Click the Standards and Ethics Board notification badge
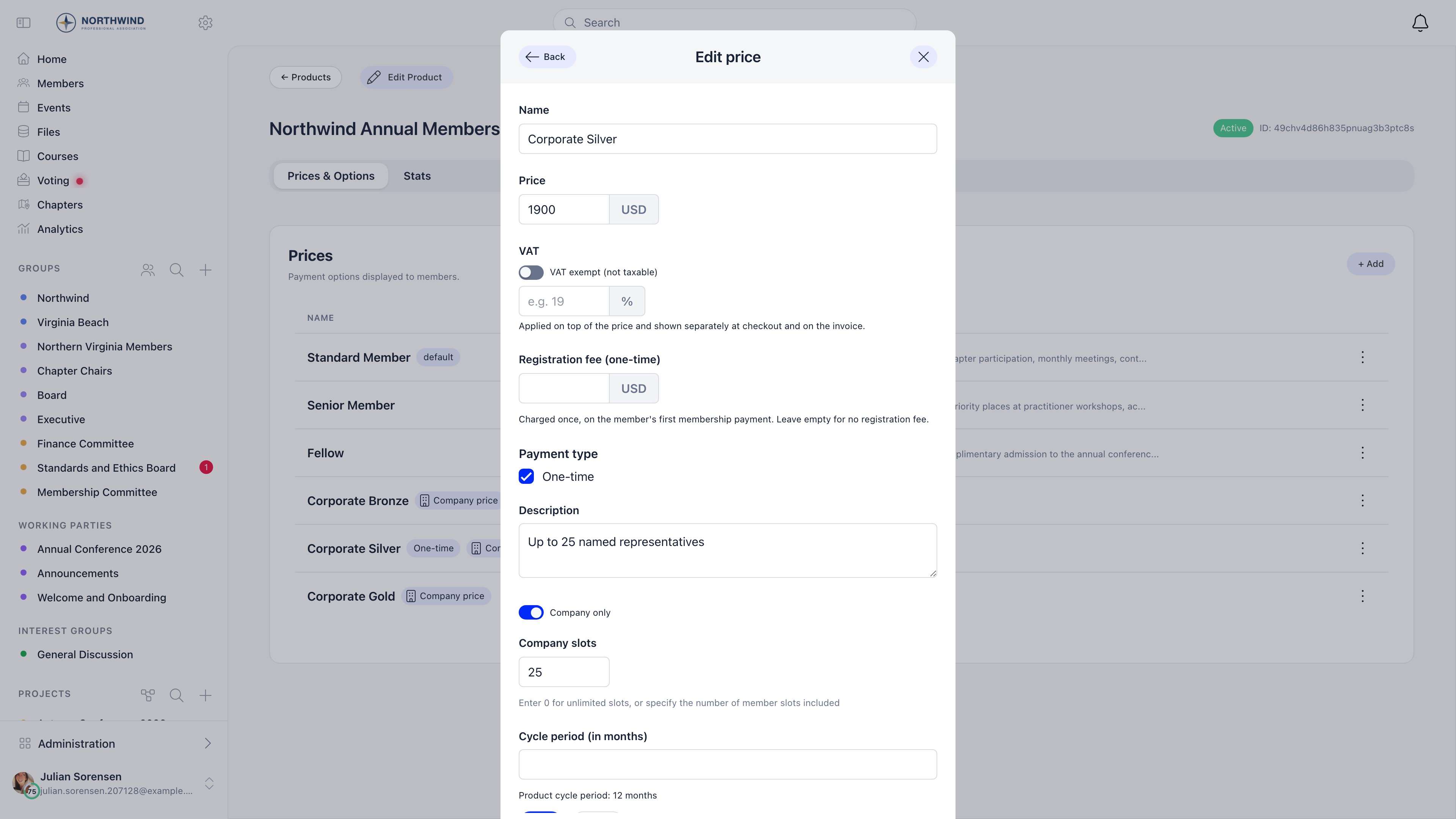 pos(206,468)
